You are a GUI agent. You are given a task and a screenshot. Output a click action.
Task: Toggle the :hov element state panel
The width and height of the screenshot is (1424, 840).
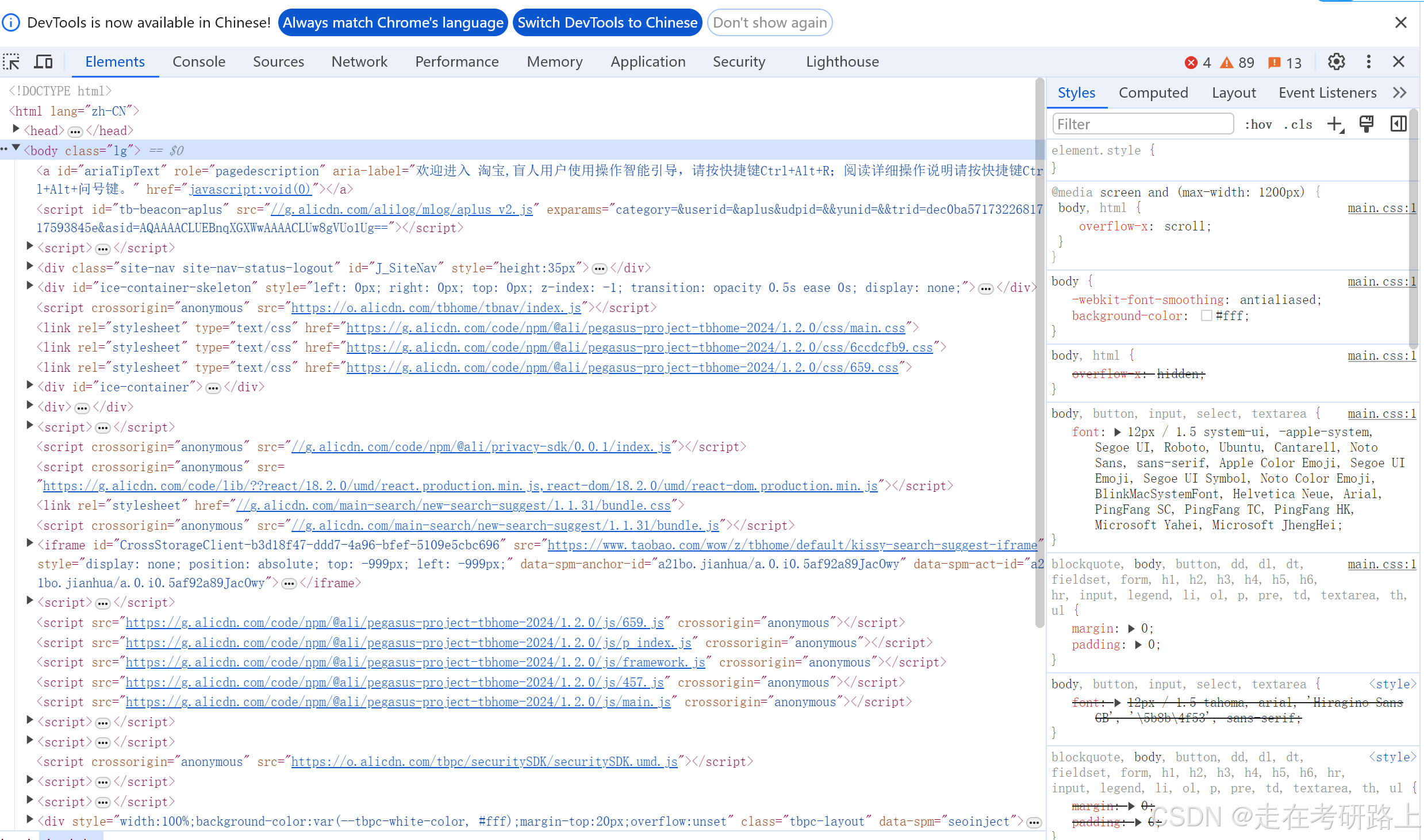tap(1258, 125)
